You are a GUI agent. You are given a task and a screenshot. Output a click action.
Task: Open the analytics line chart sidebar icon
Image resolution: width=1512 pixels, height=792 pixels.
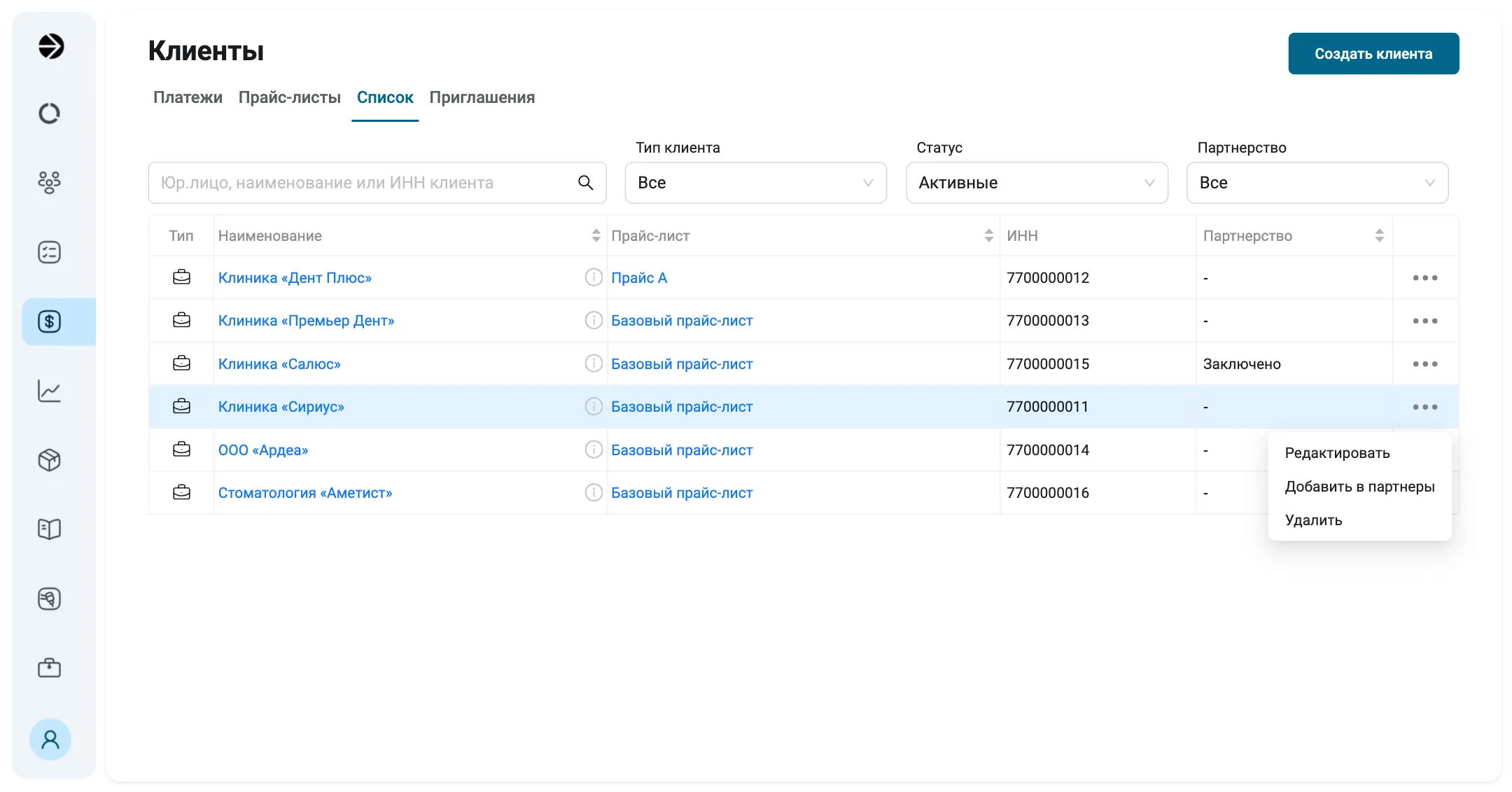point(50,391)
